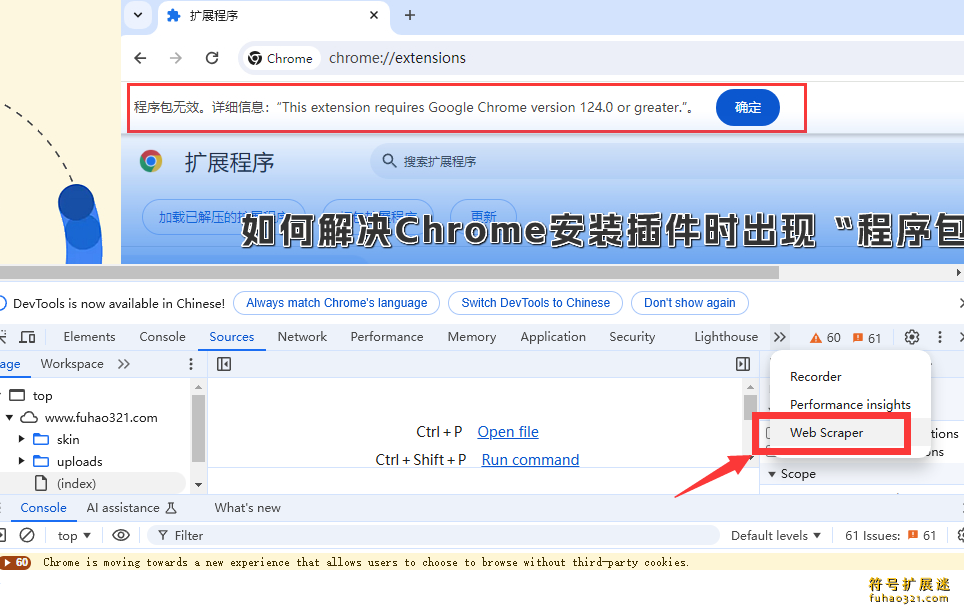
Task: Open DevTools settings gear
Action: tap(912, 337)
